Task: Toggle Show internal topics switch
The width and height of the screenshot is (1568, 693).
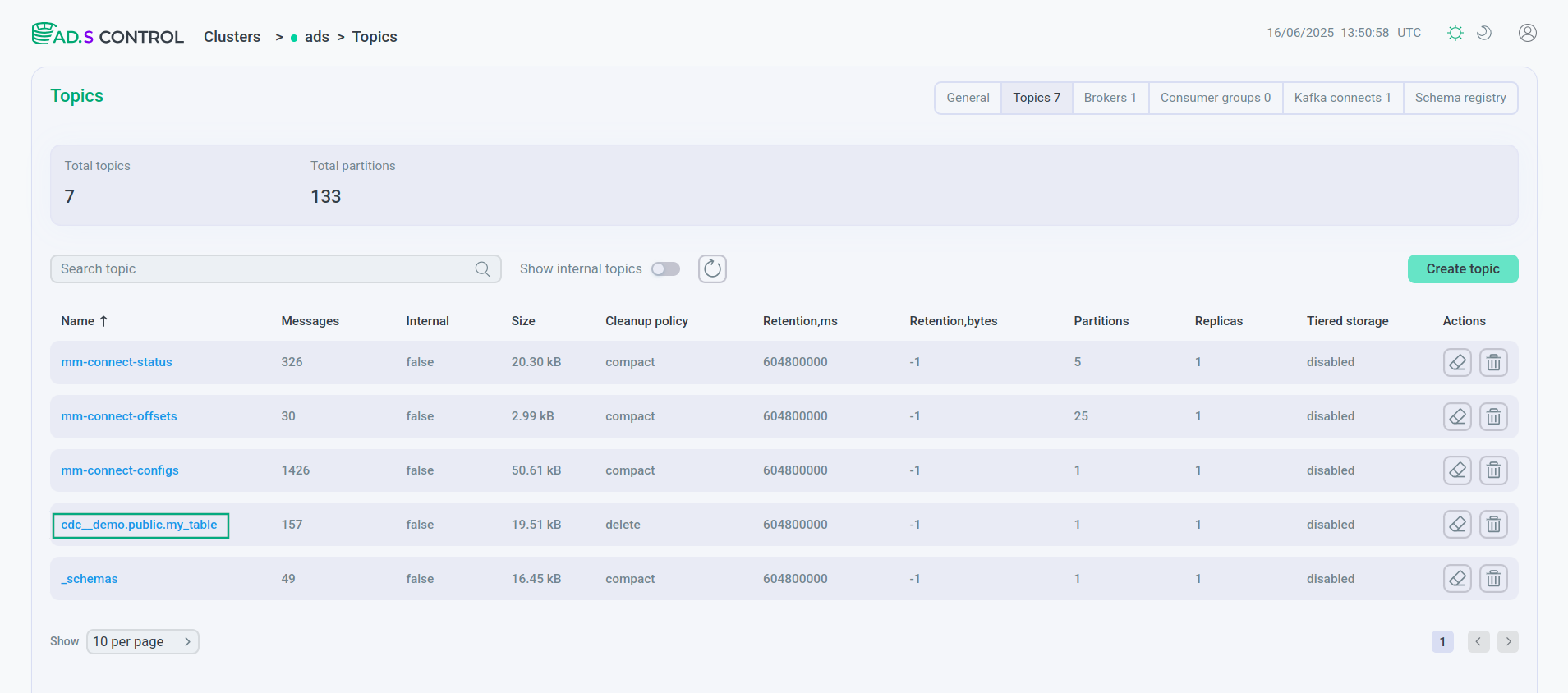Action: (x=665, y=269)
